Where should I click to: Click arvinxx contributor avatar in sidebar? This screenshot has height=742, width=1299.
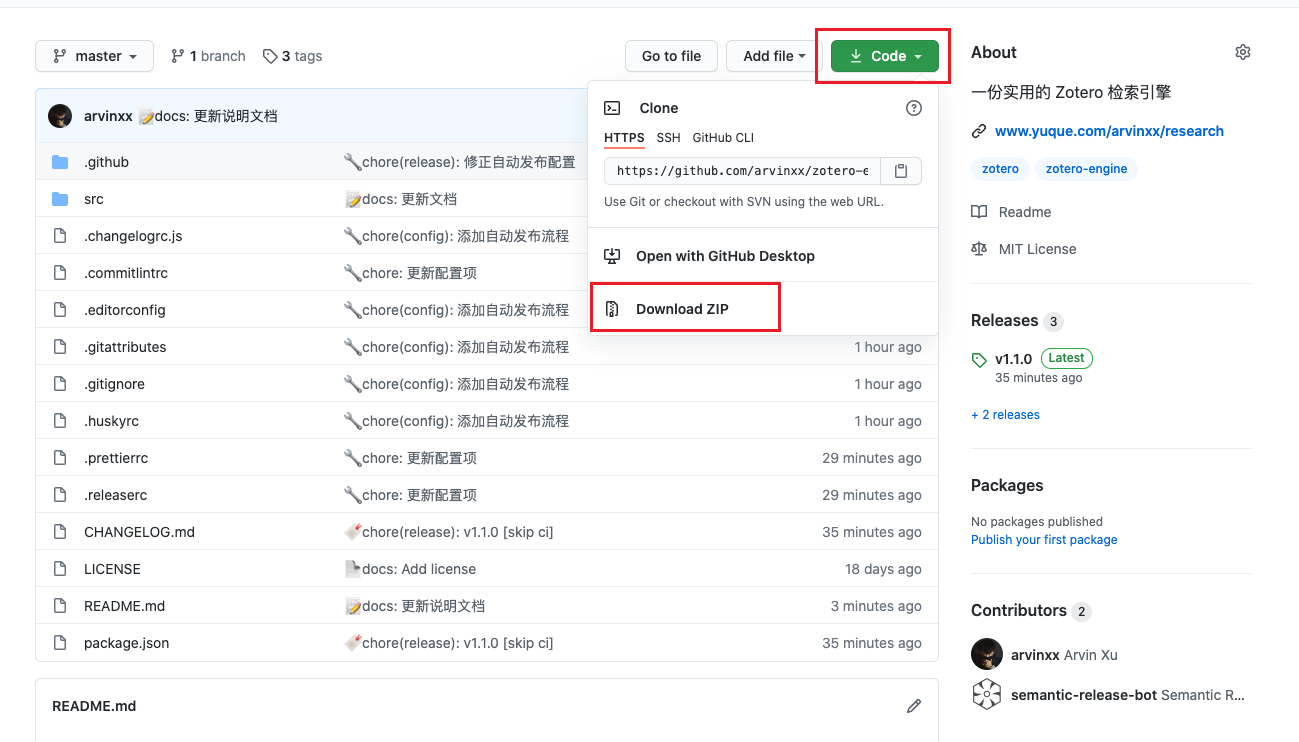point(987,654)
